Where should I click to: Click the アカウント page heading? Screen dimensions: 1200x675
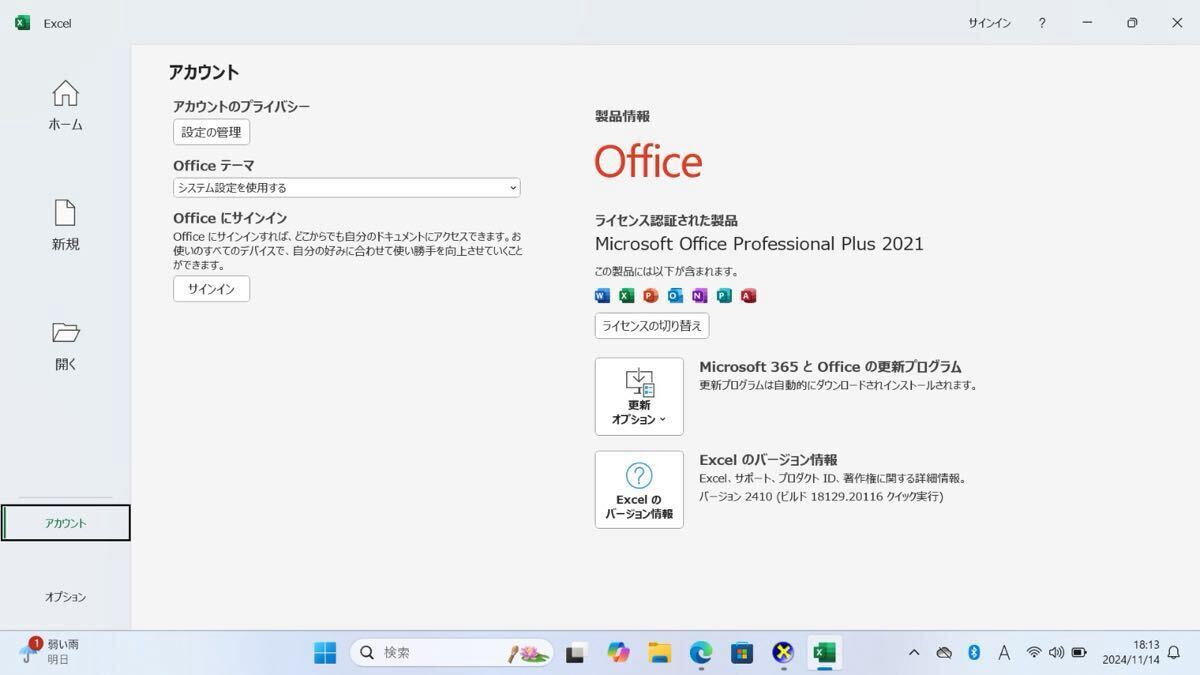click(204, 72)
